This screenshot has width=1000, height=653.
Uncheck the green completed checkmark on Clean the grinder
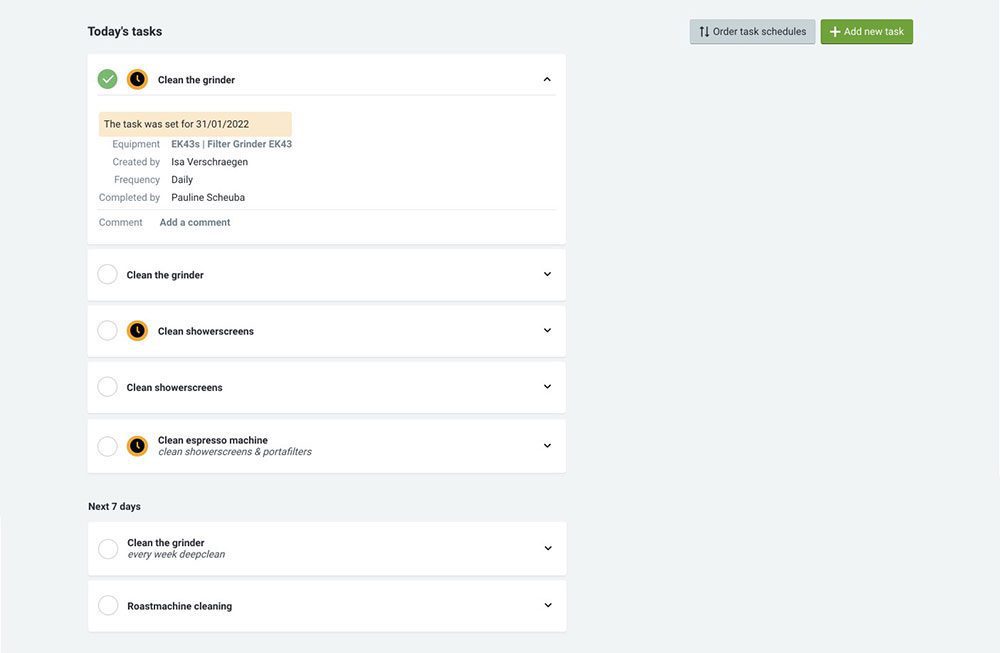[108, 79]
